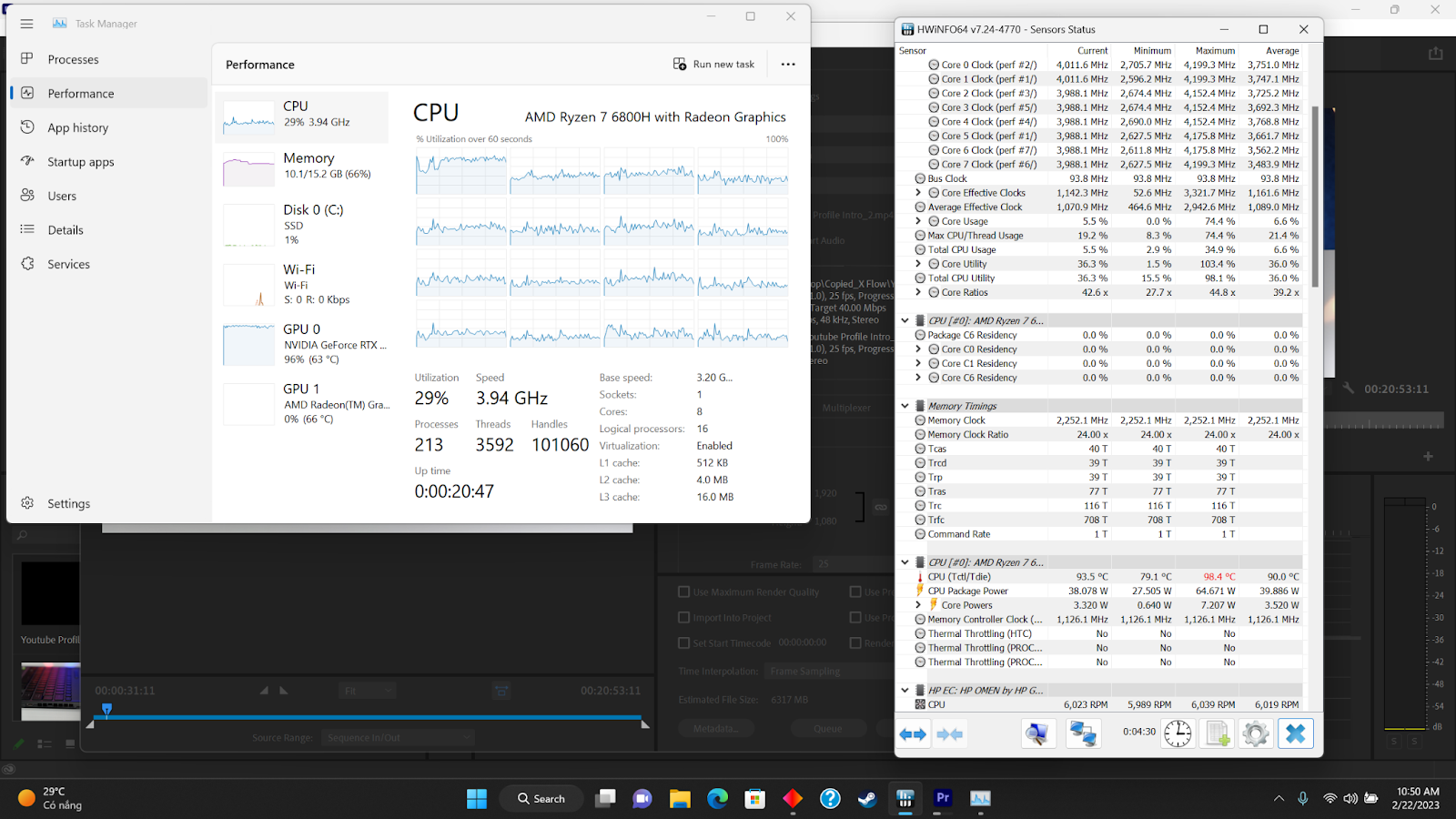Expand the Core Utility row

pos(918,264)
